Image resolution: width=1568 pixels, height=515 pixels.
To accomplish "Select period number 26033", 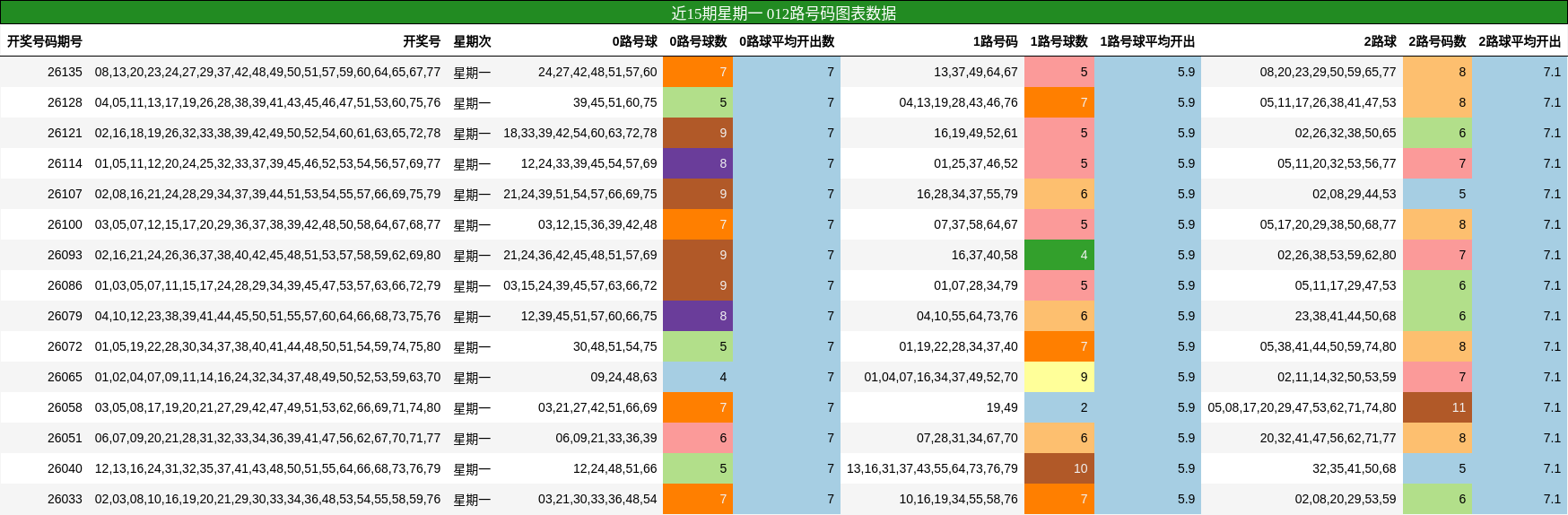I will [x=65, y=499].
